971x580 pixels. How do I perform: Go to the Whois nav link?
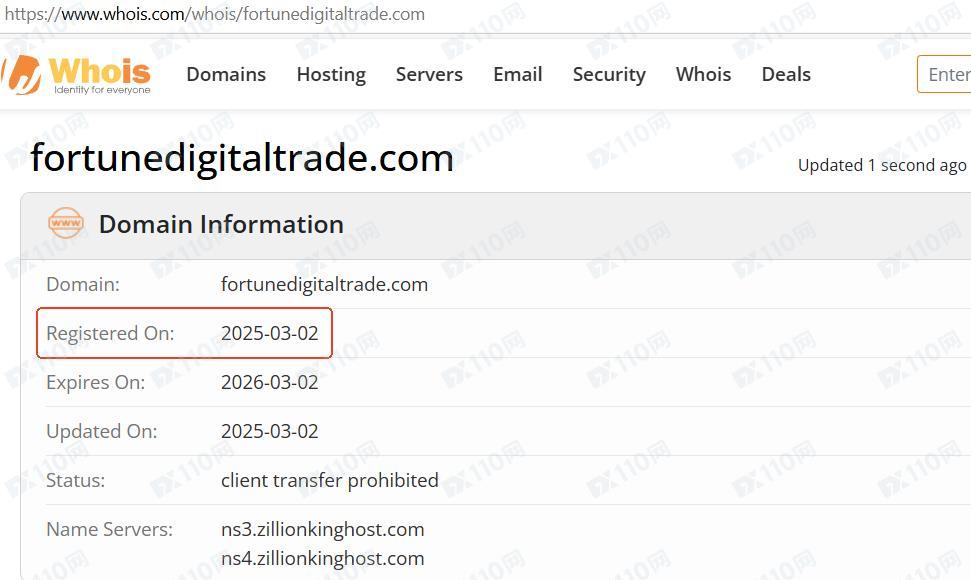coord(703,74)
